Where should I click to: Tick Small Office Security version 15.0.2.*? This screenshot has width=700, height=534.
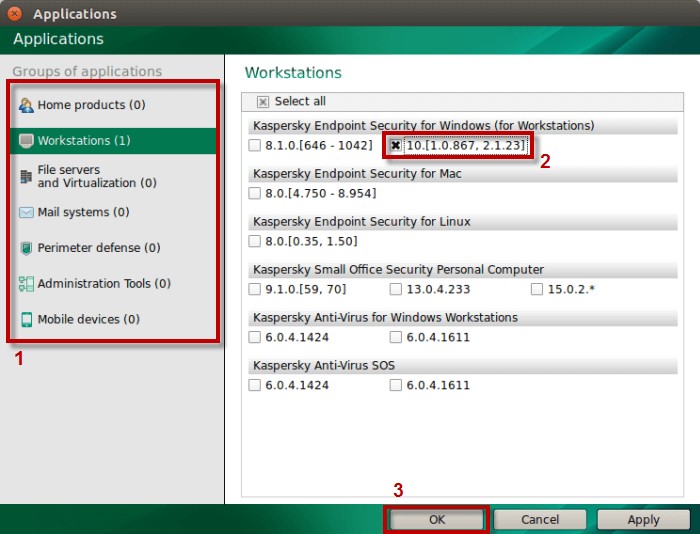[x=537, y=290]
